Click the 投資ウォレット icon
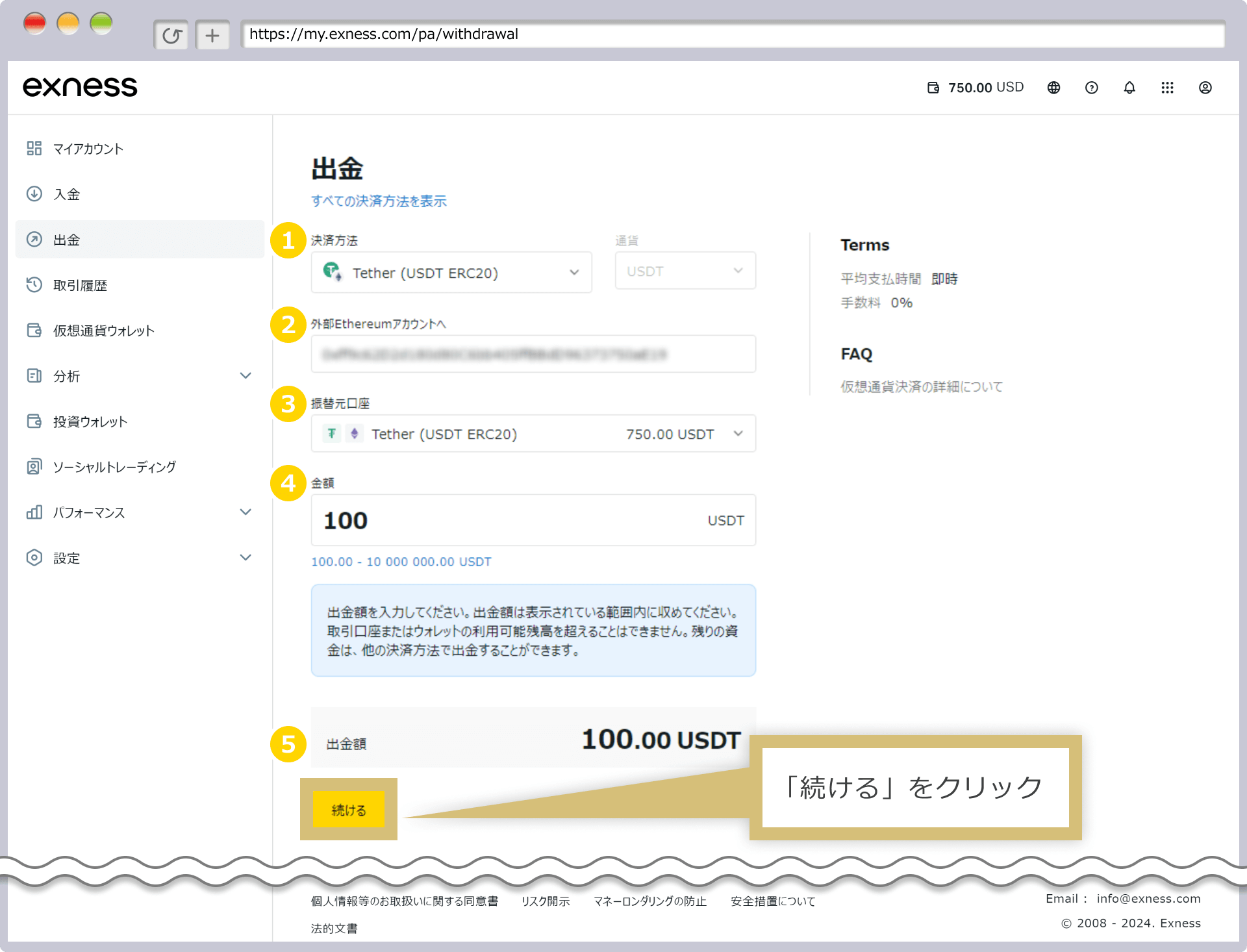This screenshot has height=952, width=1247. coord(34,421)
